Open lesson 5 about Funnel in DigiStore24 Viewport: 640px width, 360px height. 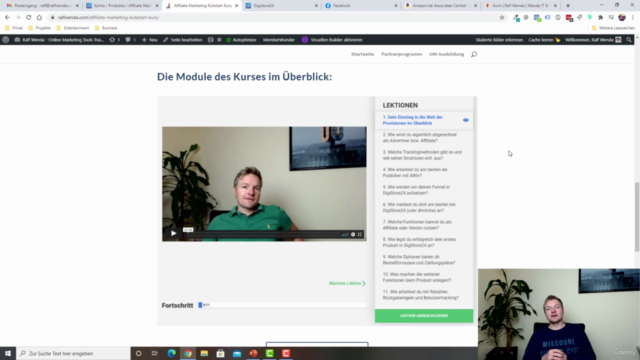tap(417, 190)
